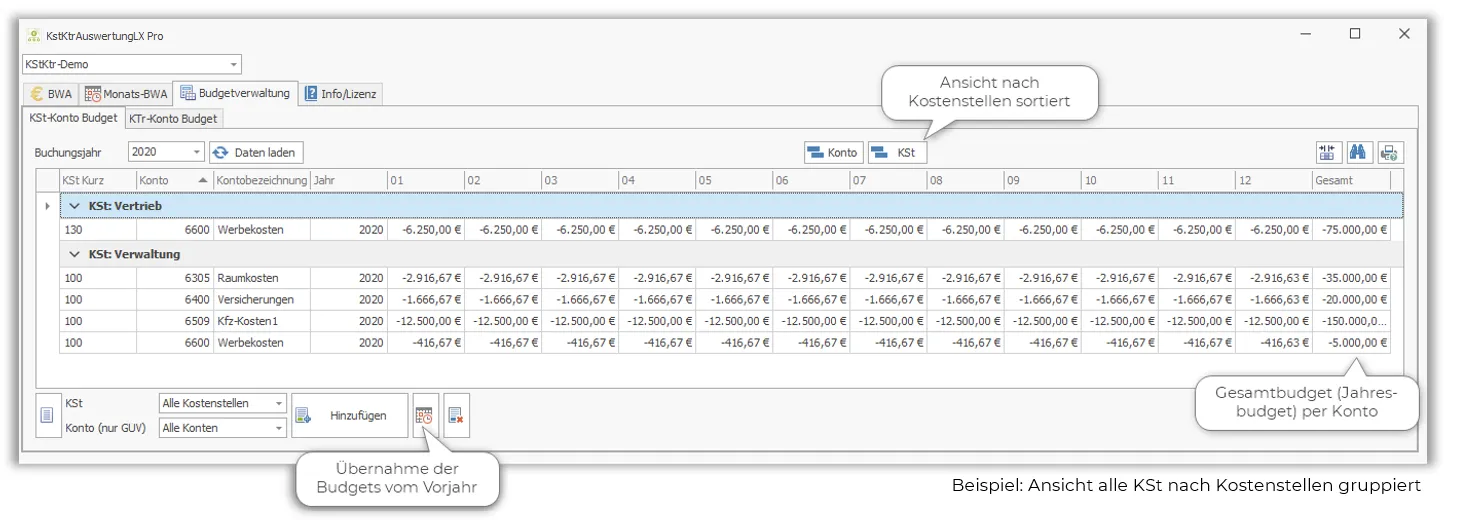The height and width of the screenshot is (520, 1458).
Task: Click the document icon left of KSt
Action: (x=47, y=416)
